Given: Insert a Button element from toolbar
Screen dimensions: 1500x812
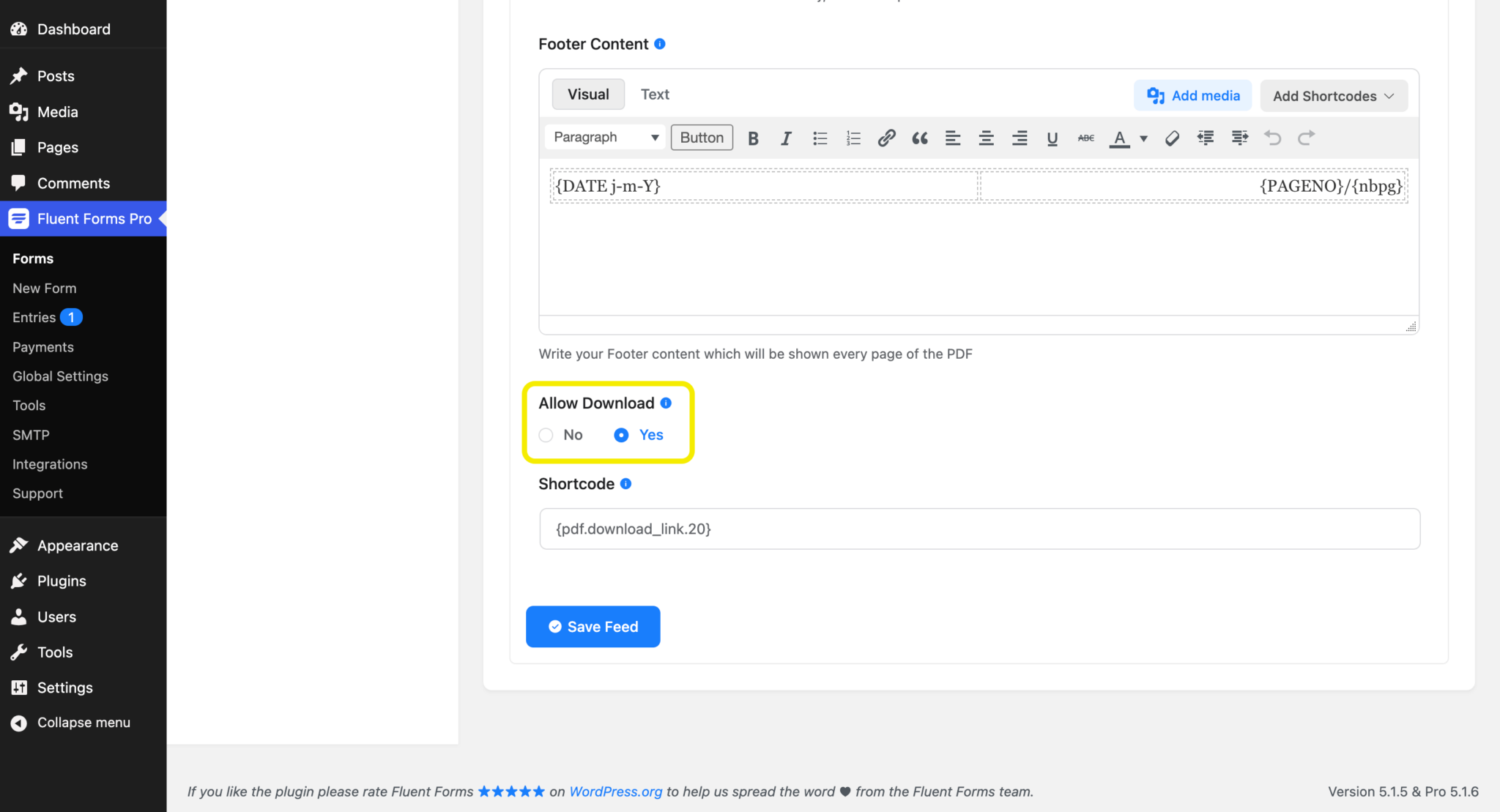Looking at the screenshot, I should (x=702, y=138).
